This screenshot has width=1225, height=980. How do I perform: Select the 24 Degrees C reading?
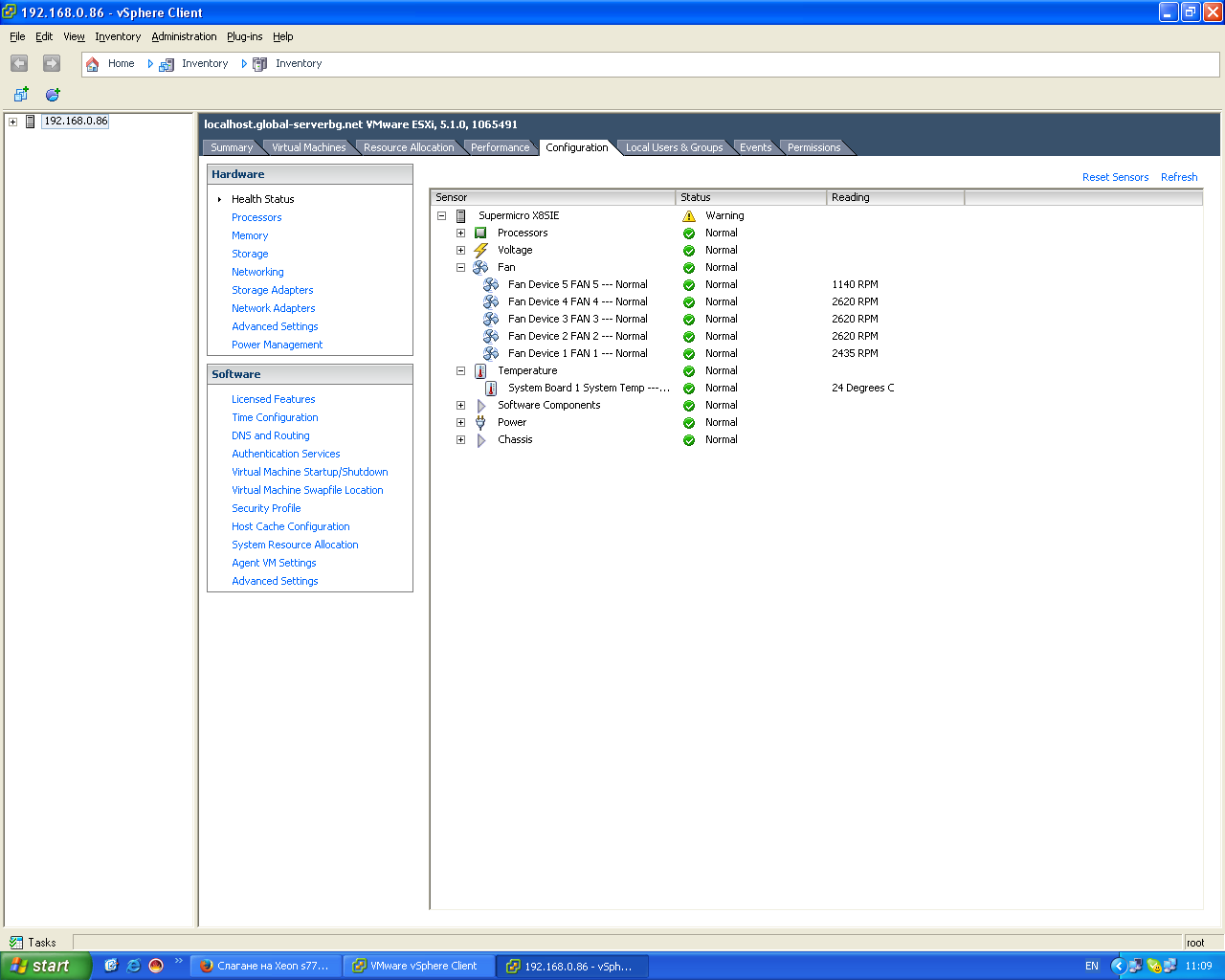(x=862, y=389)
